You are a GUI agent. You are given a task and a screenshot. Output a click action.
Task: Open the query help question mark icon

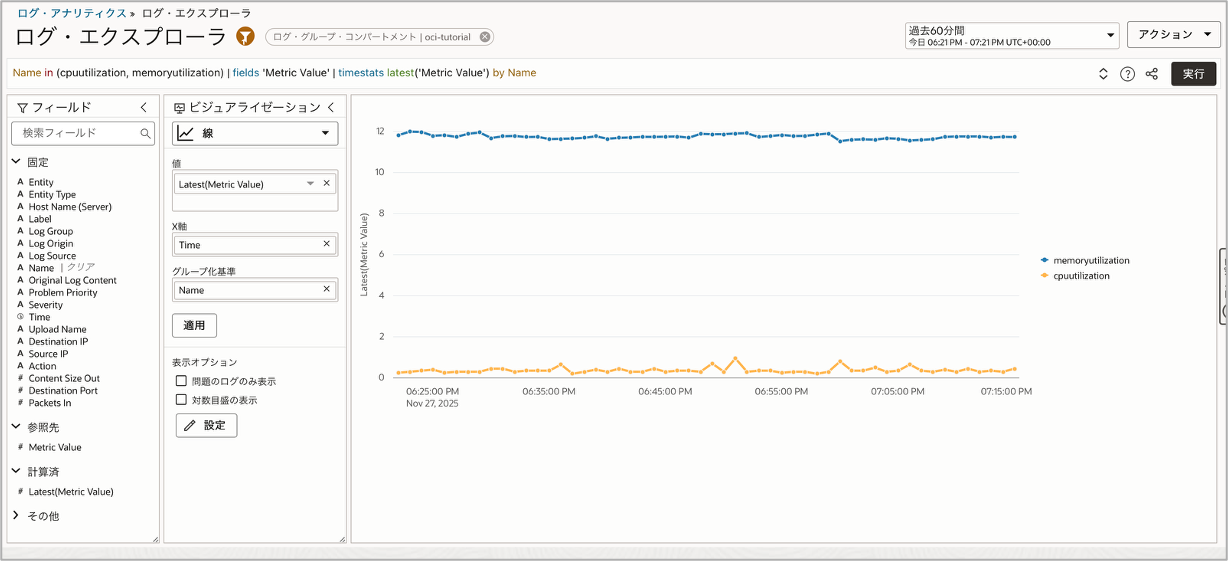tap(1127, 74)
